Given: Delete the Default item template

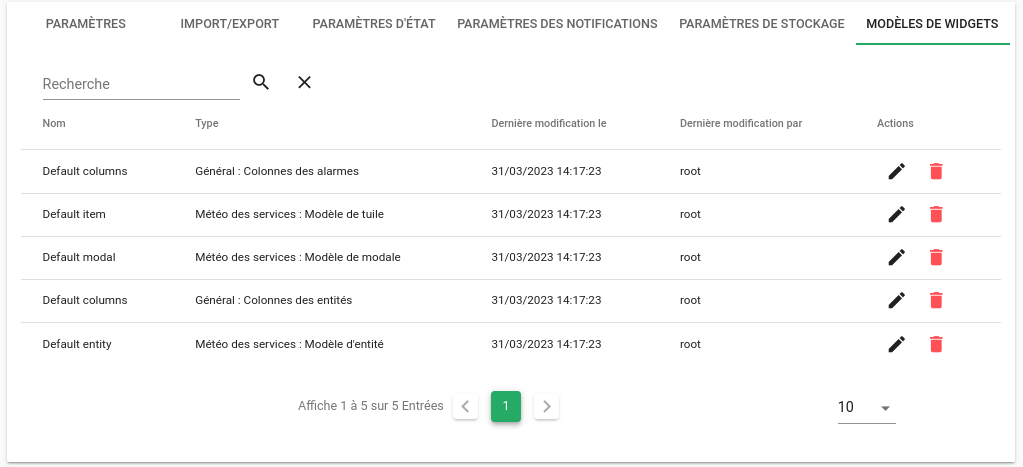Looking at the screenshot, I should click(x=936, y=214).
